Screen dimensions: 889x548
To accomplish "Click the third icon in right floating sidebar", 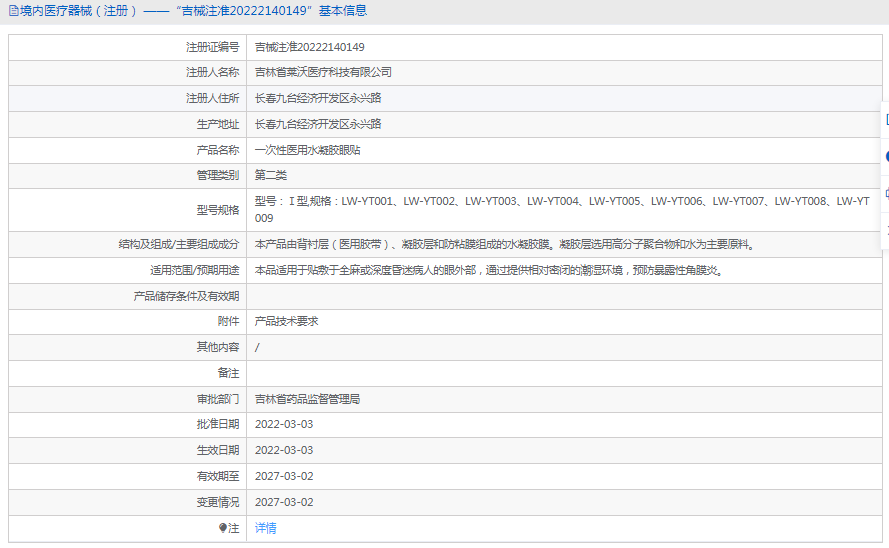I will click(885, 193).
